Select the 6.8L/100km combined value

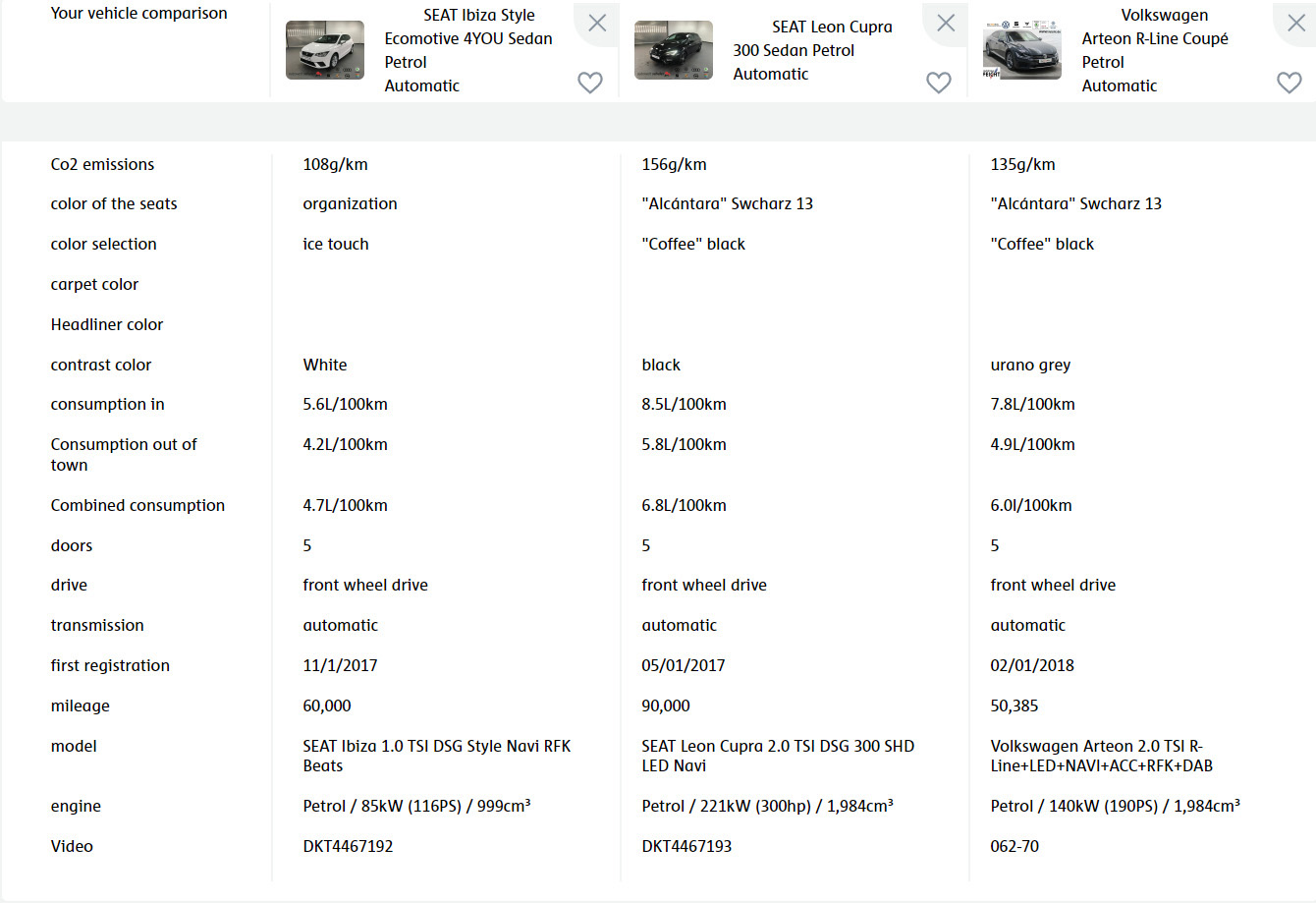coord(684,506)
